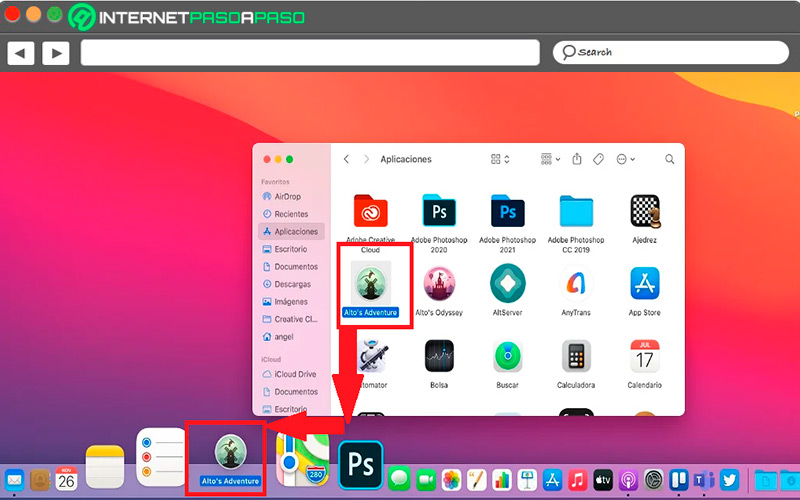Open Maps from the Dock

click(x=303, y=459)
